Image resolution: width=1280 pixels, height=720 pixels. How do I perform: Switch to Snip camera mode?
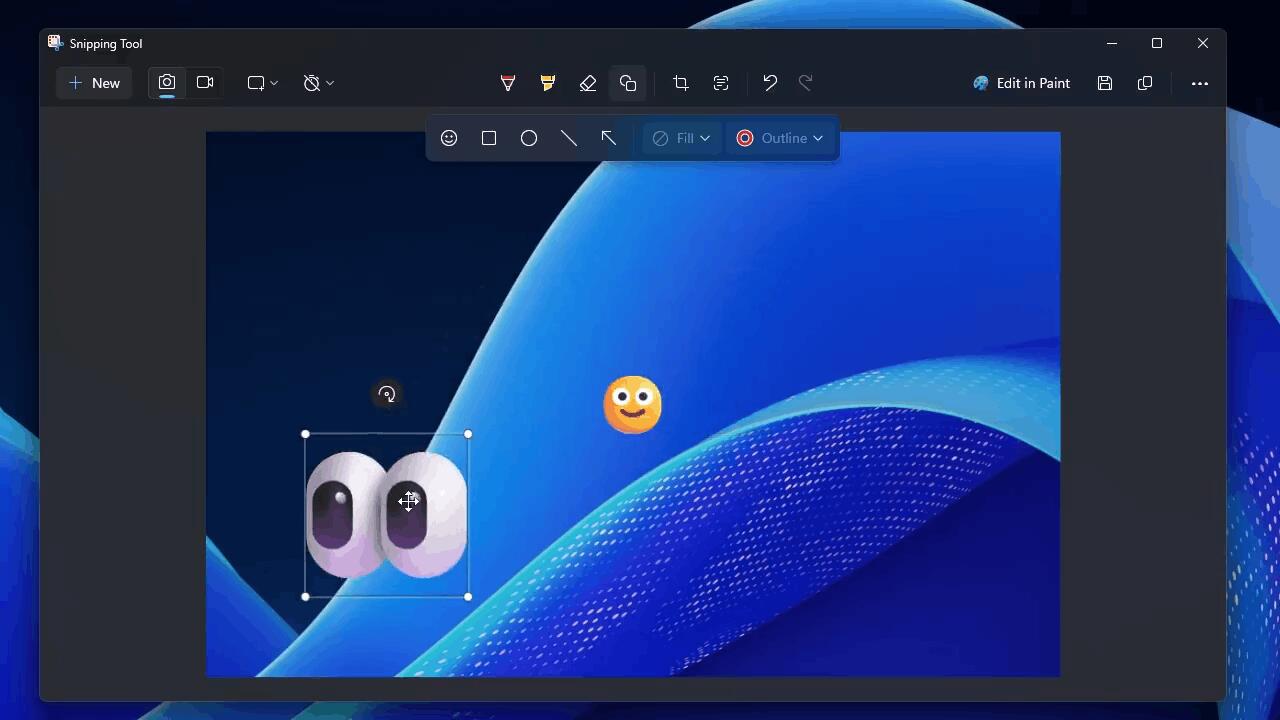pos(167,83)
